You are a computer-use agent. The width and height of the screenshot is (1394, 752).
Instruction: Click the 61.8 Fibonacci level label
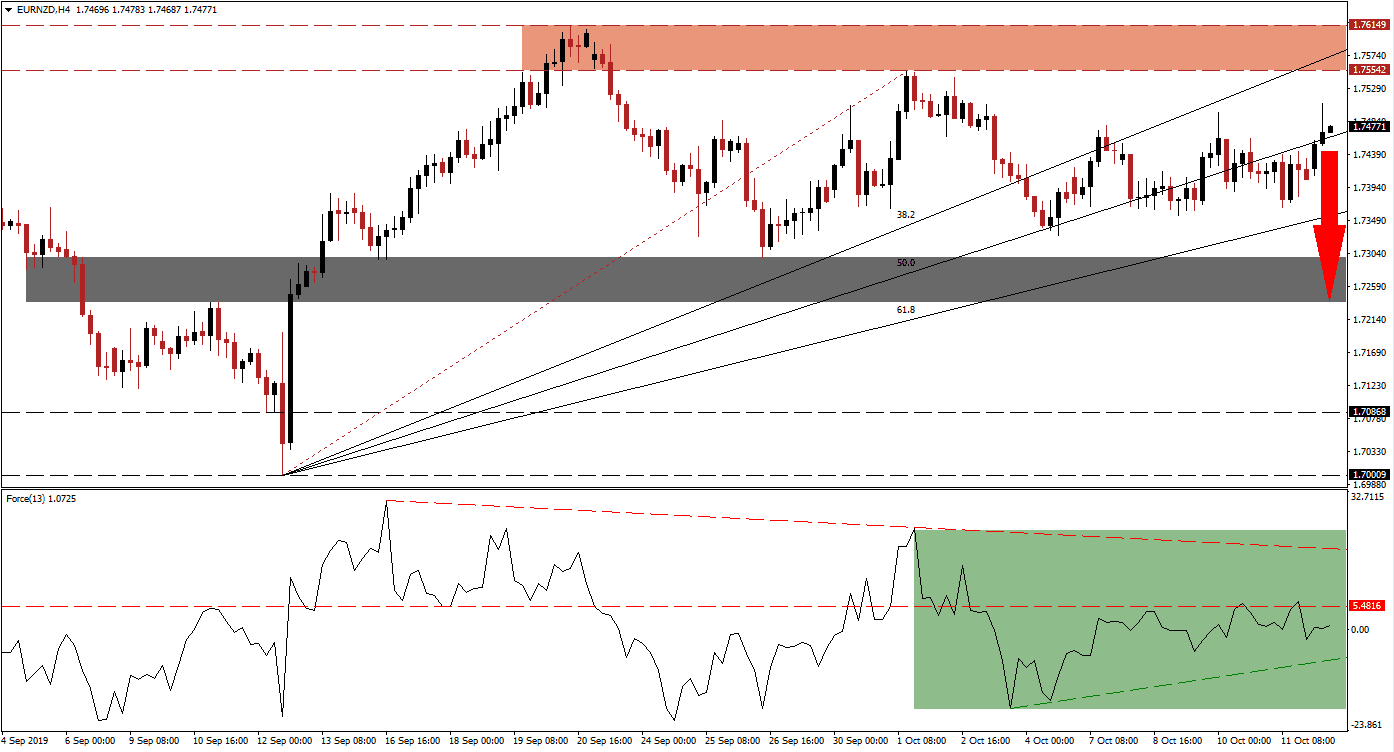click(x=906, y=311)
